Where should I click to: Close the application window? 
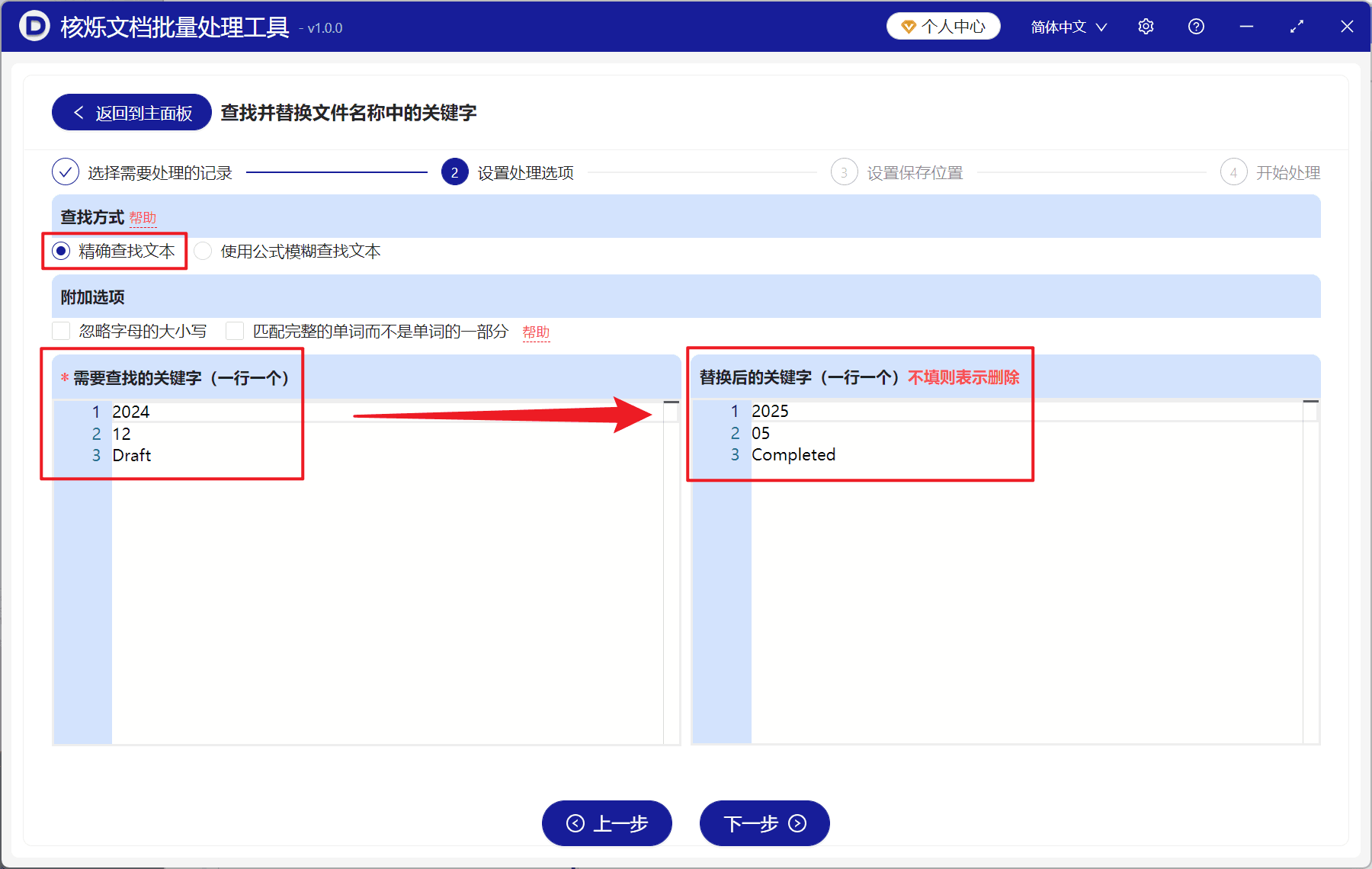[x=1347, y=27]
